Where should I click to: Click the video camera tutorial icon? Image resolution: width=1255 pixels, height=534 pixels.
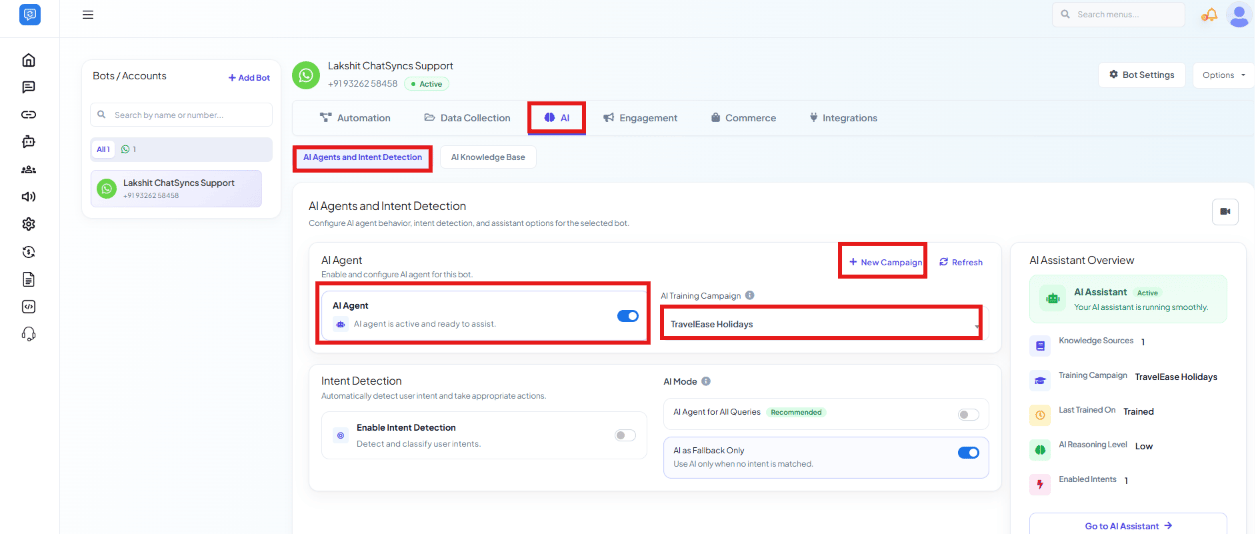click(1225, 212)
